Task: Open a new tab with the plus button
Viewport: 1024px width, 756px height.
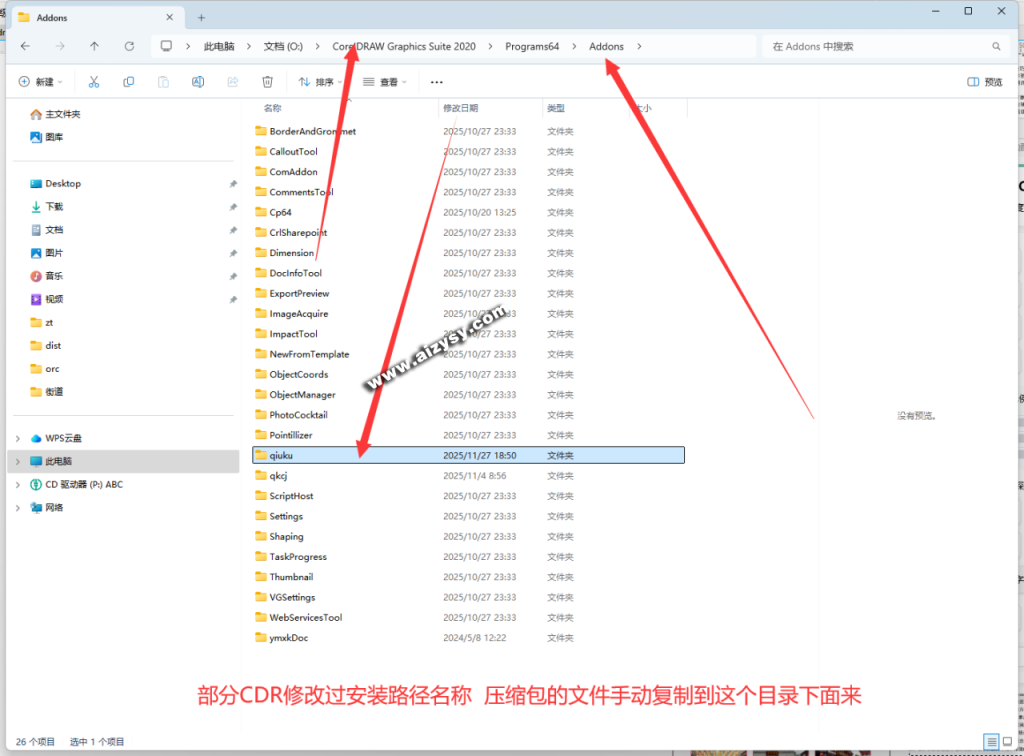Action: tap(202, 16)
